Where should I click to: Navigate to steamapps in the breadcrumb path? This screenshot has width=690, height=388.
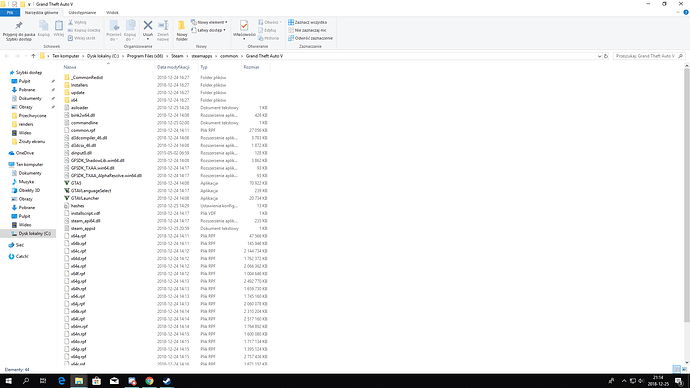202,56
